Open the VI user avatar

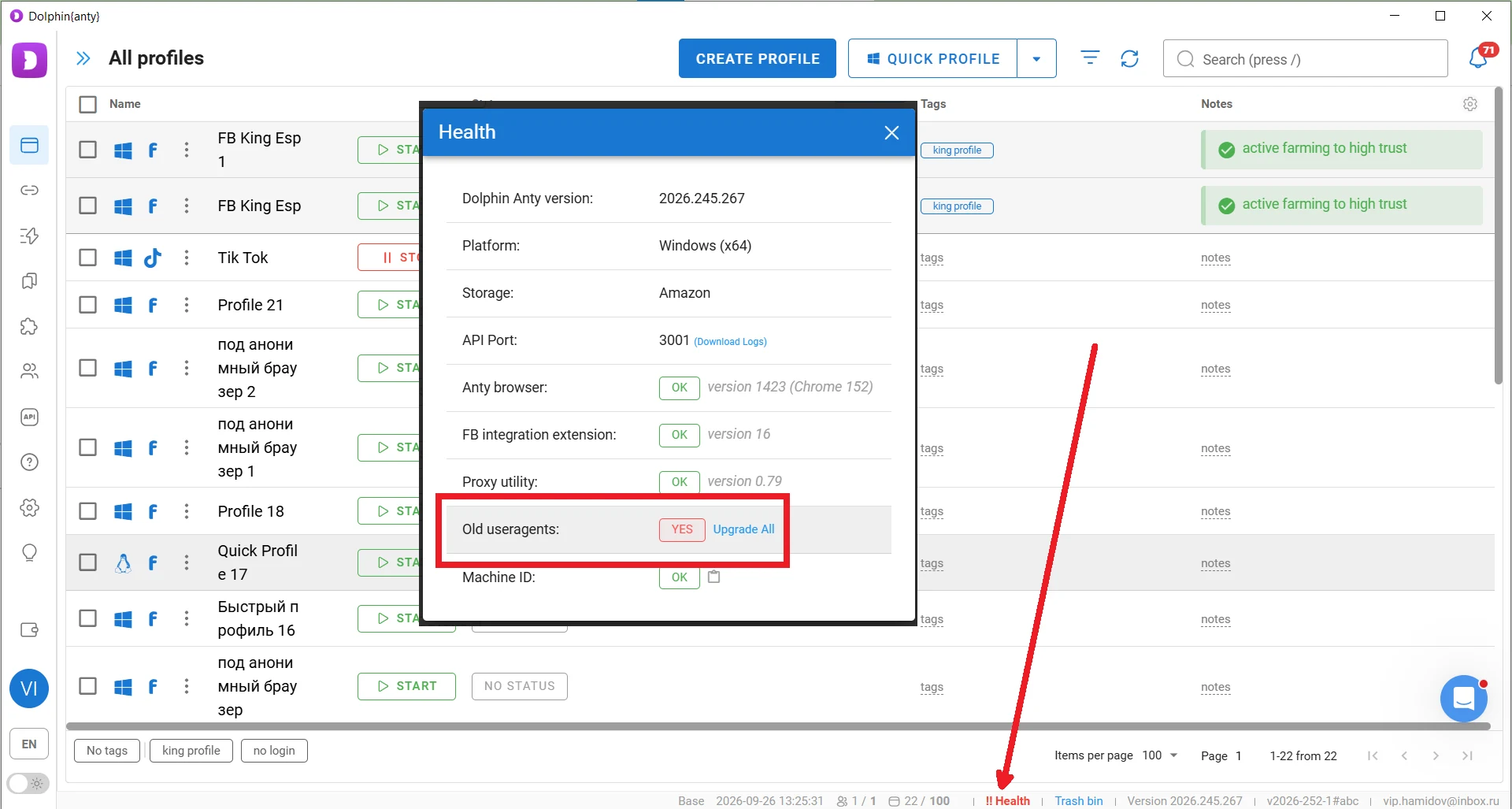(x=29, y=689)
